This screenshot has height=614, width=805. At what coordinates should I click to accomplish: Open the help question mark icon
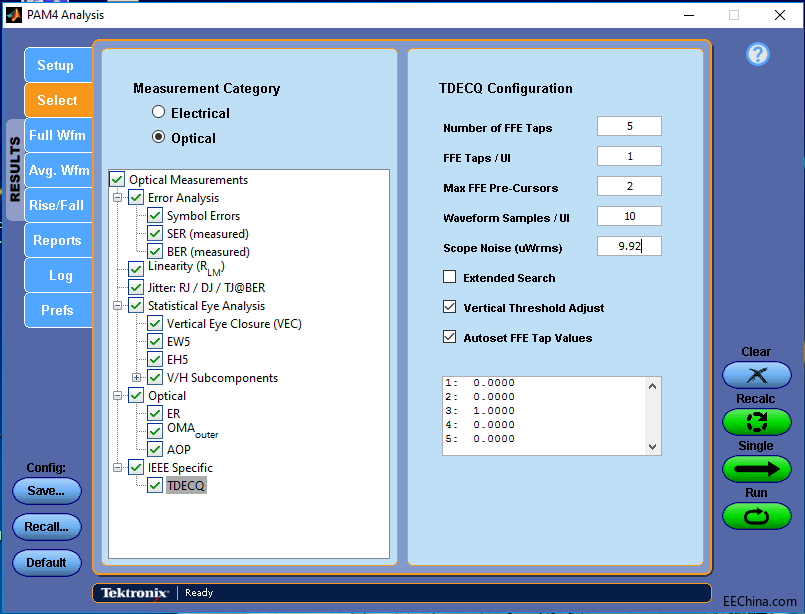(757, 54)
